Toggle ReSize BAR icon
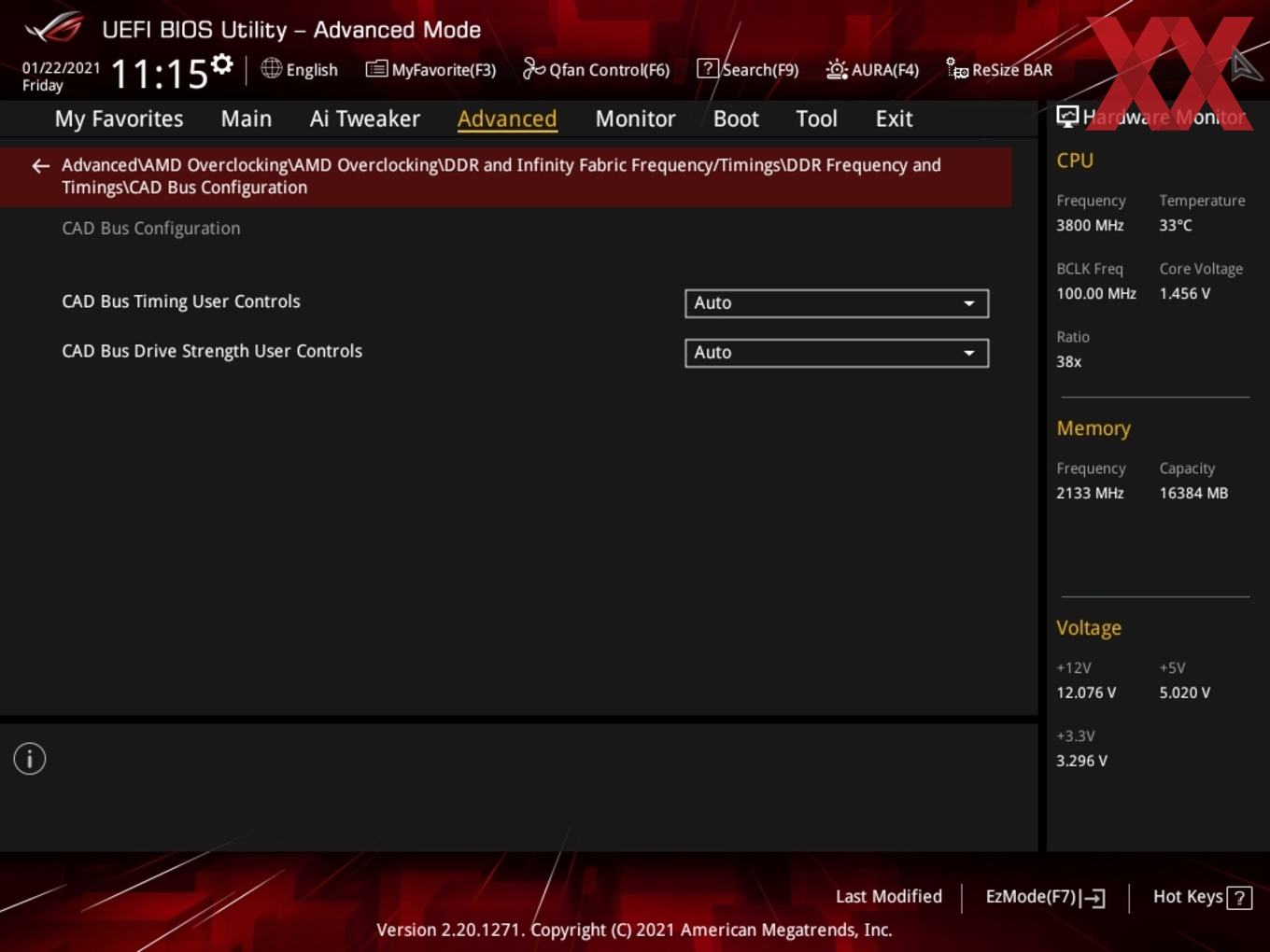Screen dimensions: 1270x952 [957, 68]
